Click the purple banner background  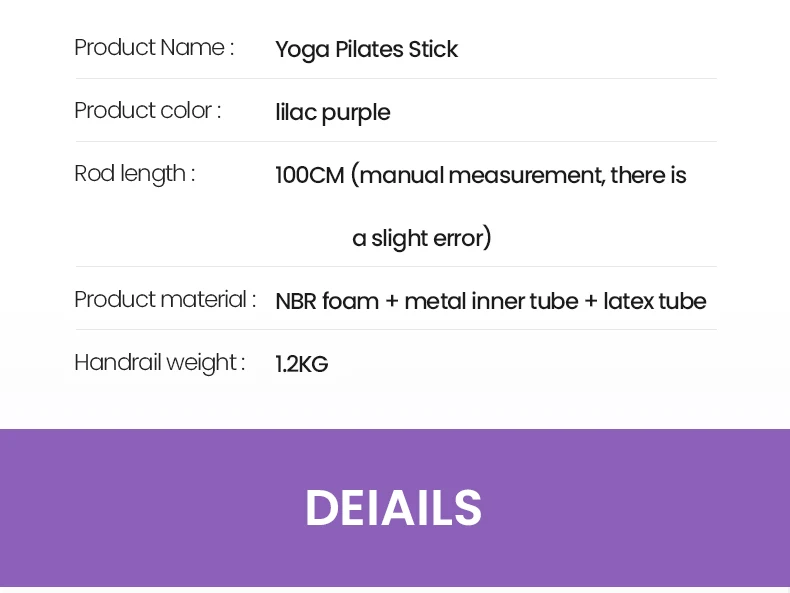(x=395, y=508)
